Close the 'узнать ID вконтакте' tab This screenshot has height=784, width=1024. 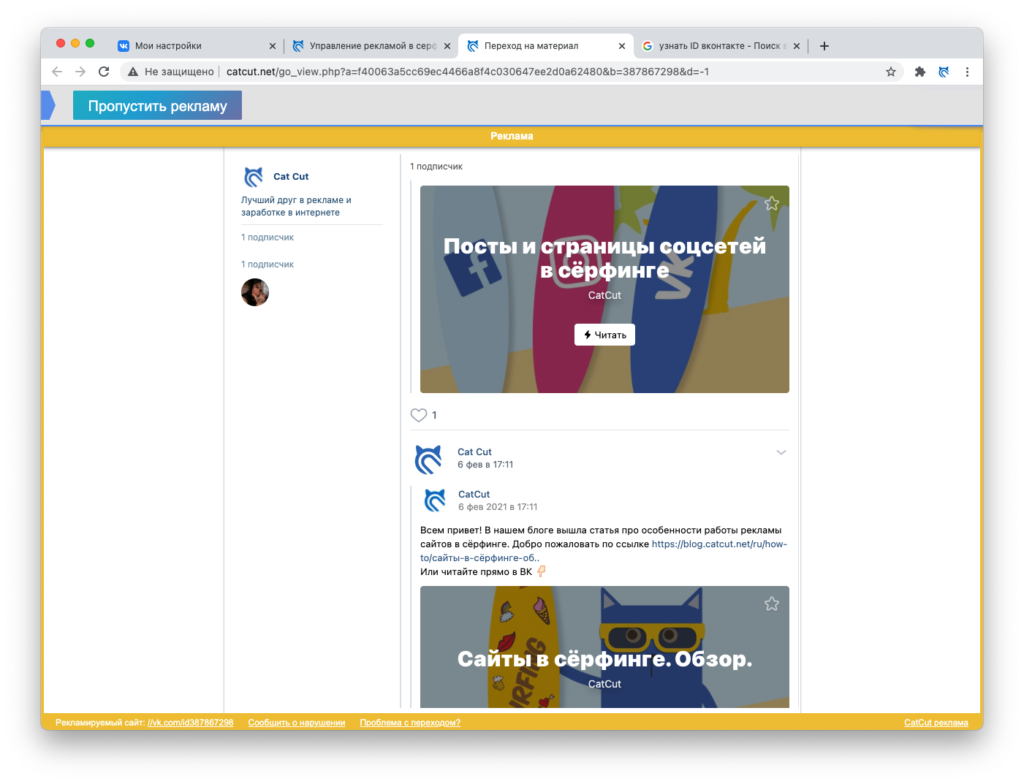tap(797, 46)
